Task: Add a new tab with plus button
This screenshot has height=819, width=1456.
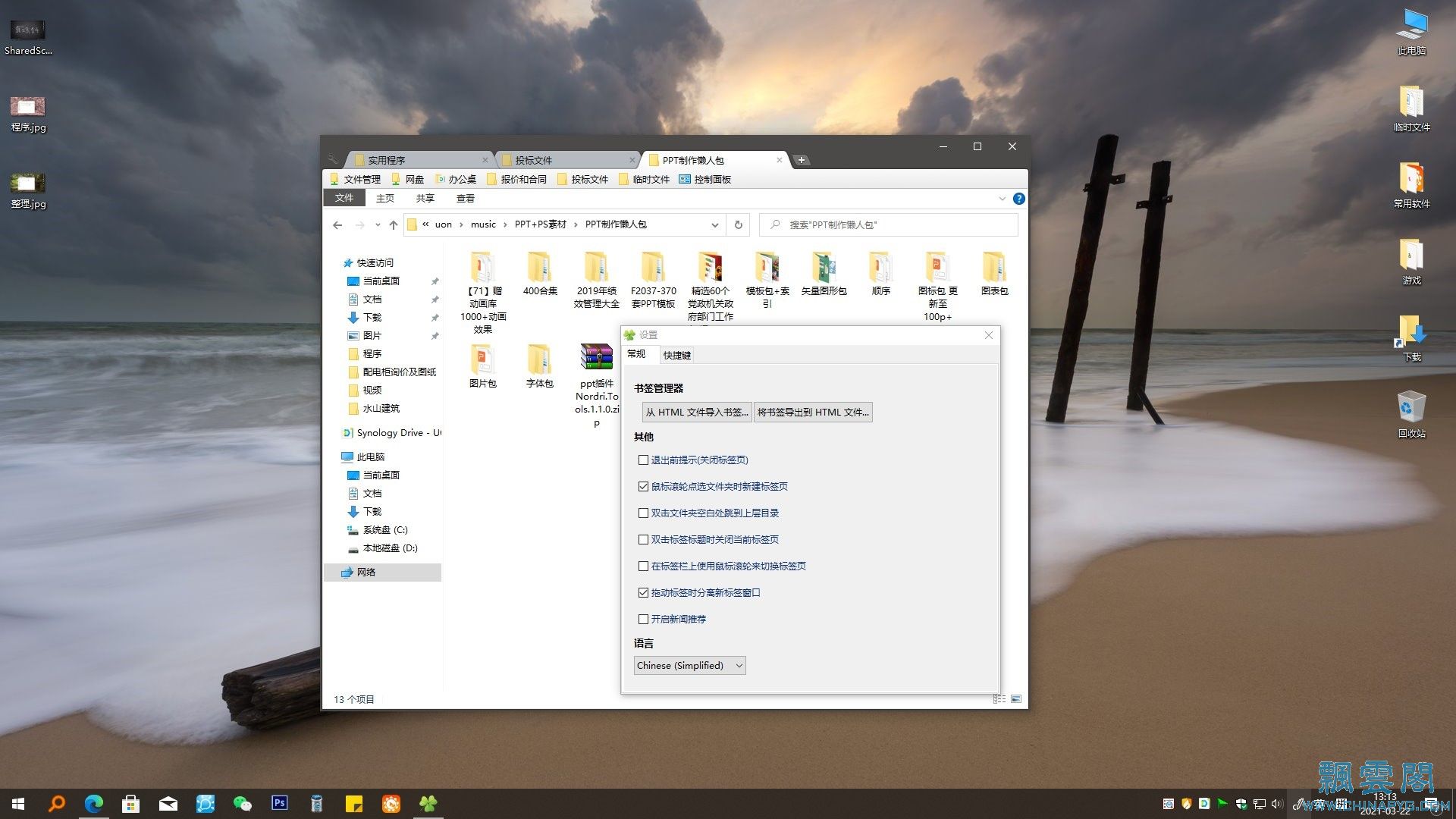Action: [x=801, y=160]
